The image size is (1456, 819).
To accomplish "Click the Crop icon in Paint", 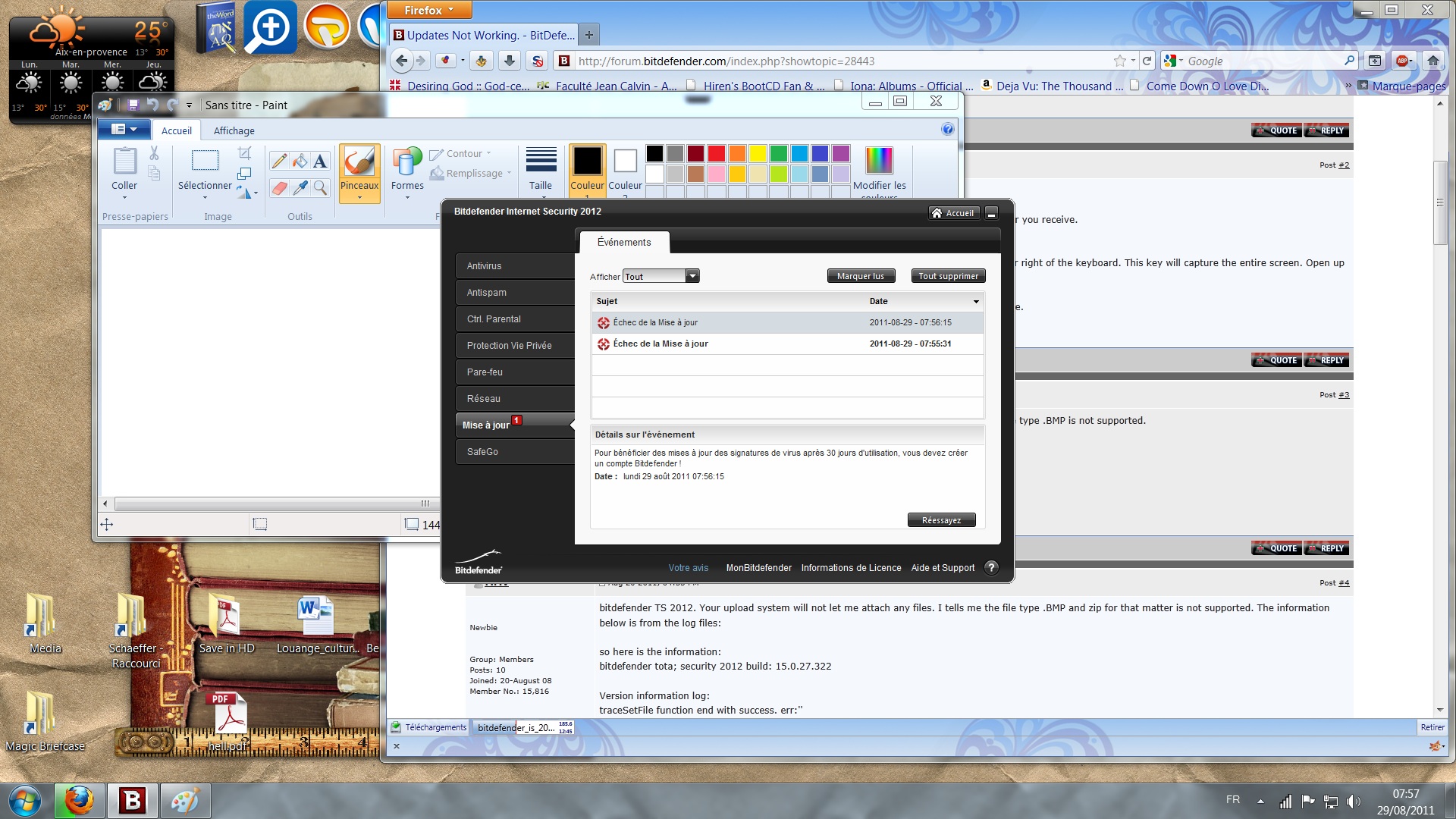I will click(x=244, y=154).
